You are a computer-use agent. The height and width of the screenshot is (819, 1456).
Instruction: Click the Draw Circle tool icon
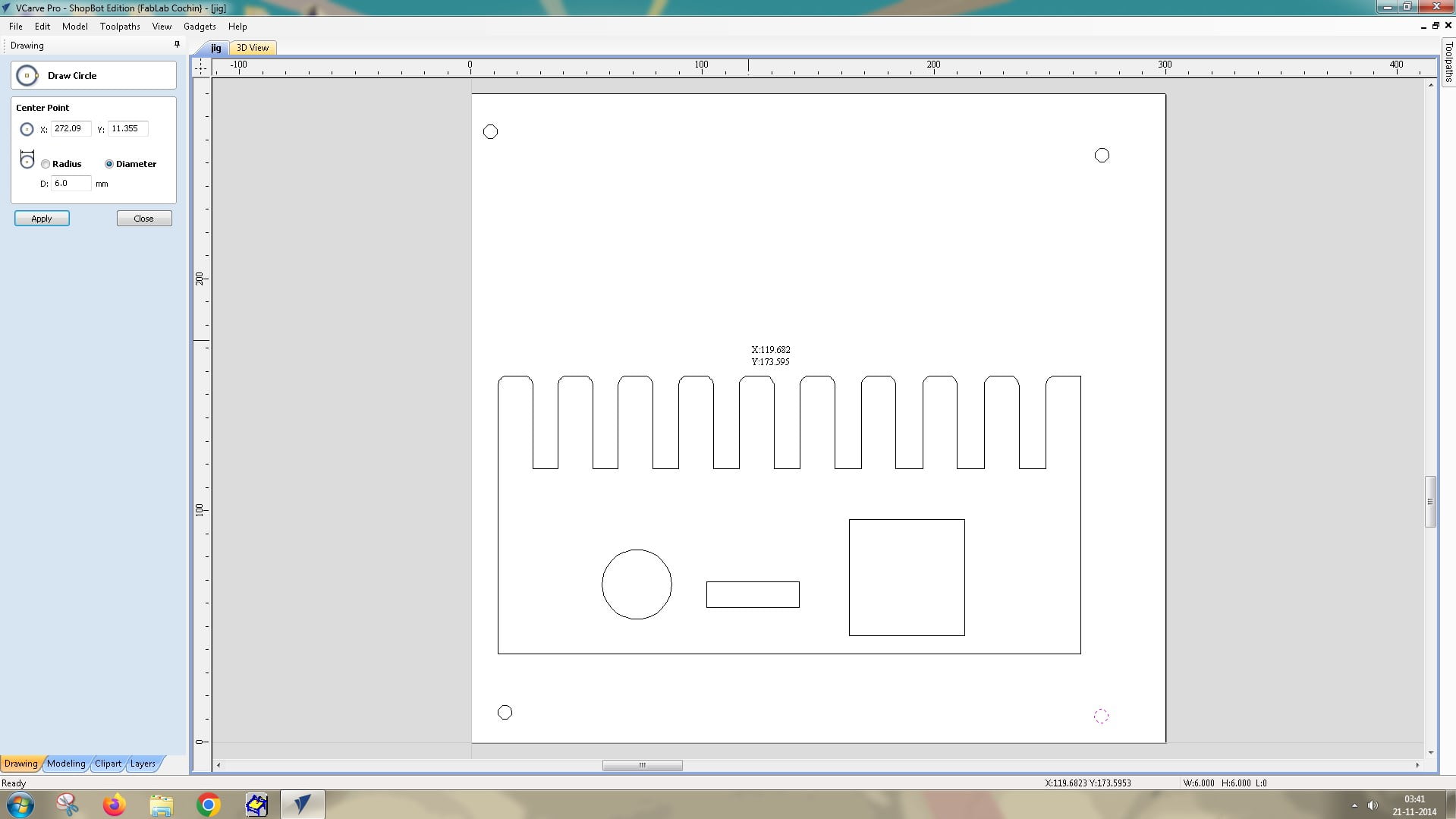coord(27,75)
